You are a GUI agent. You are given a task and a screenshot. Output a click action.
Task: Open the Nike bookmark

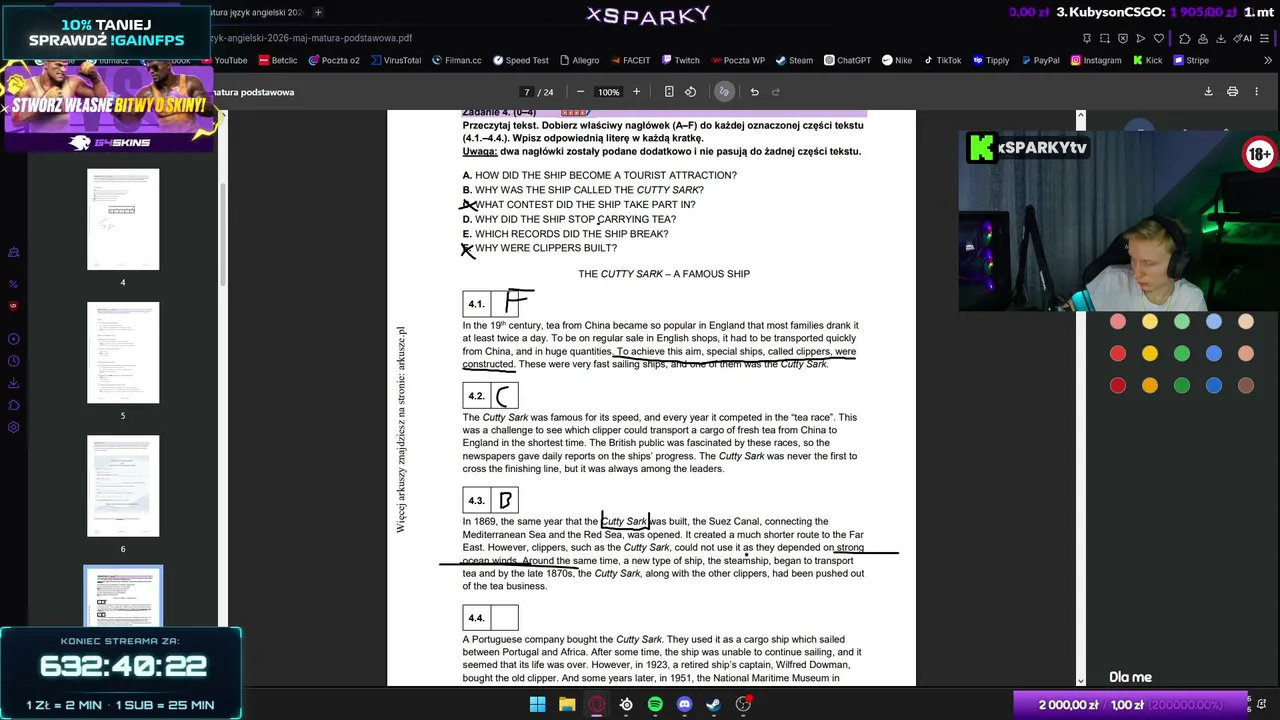click(x=897, y=60)
